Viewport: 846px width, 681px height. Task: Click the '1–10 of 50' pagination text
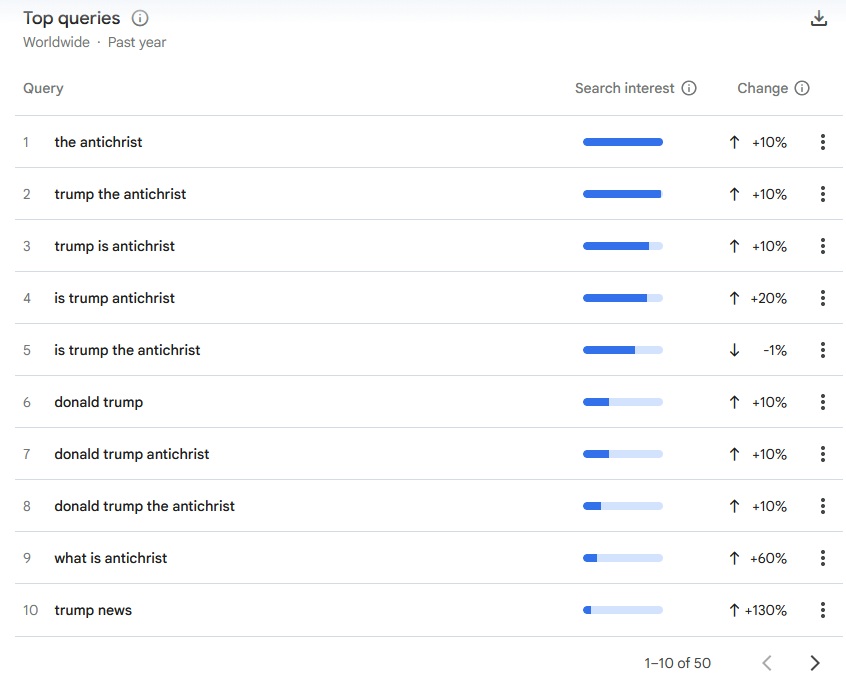pos(677,663)
